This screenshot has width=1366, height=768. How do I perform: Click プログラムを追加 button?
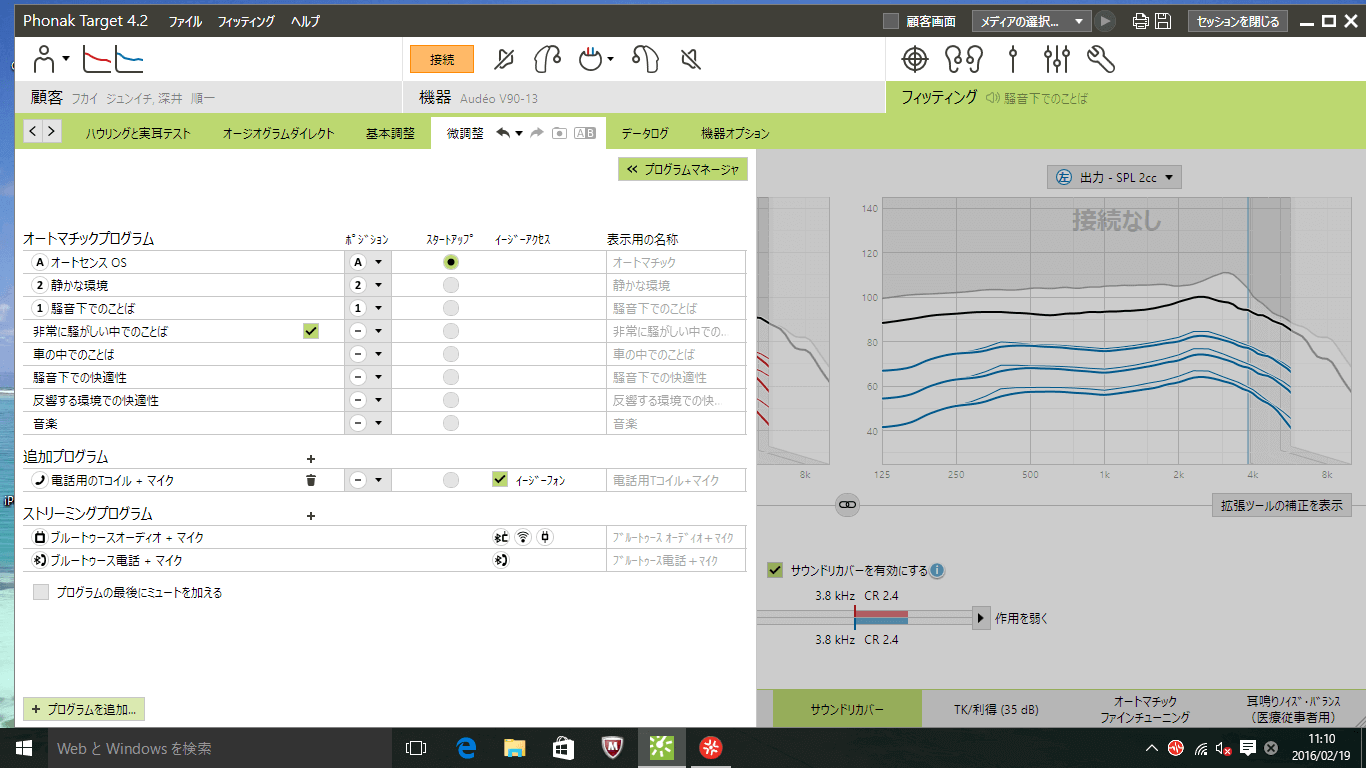point(83,709)
